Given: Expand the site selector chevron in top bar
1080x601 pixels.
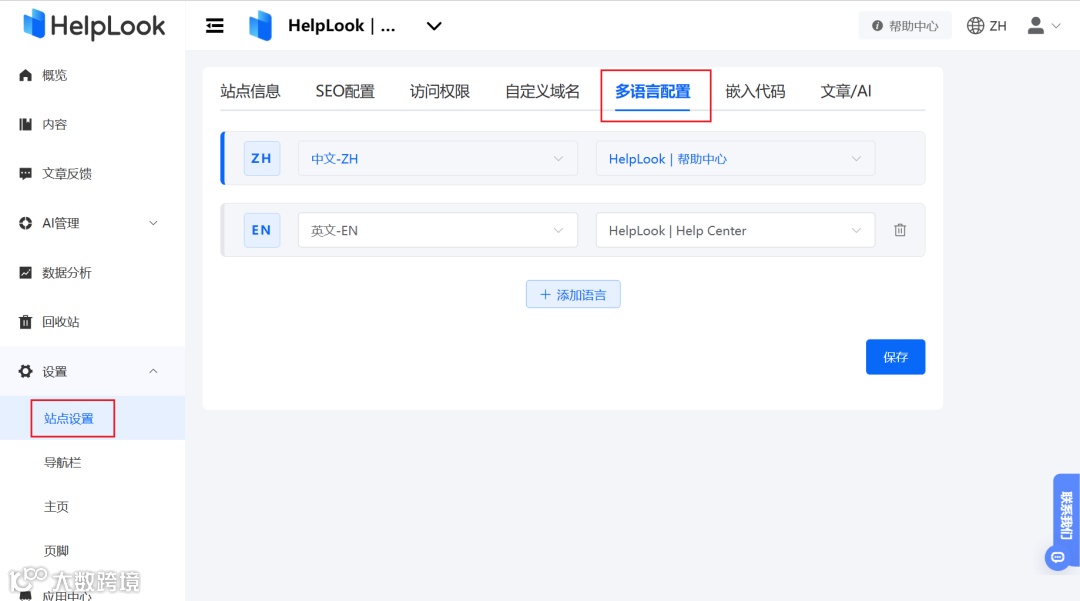Looking at the screenshot, I should point(433,26).
